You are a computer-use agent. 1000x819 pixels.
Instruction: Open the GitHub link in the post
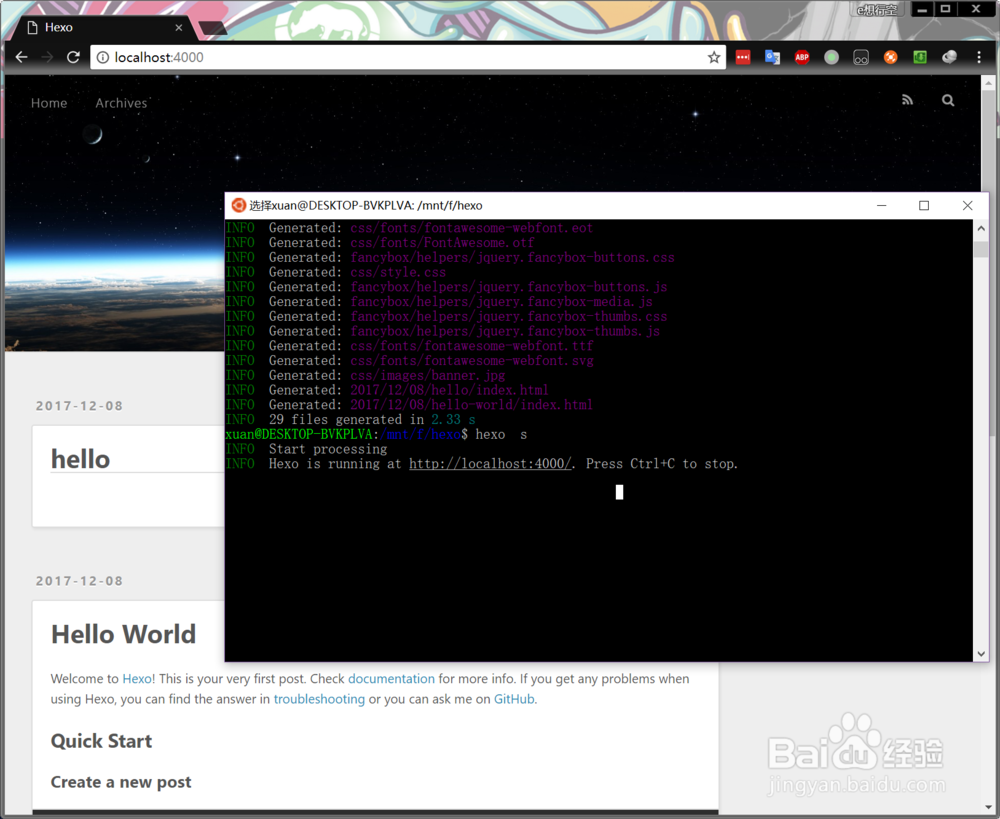coord(514,699)
